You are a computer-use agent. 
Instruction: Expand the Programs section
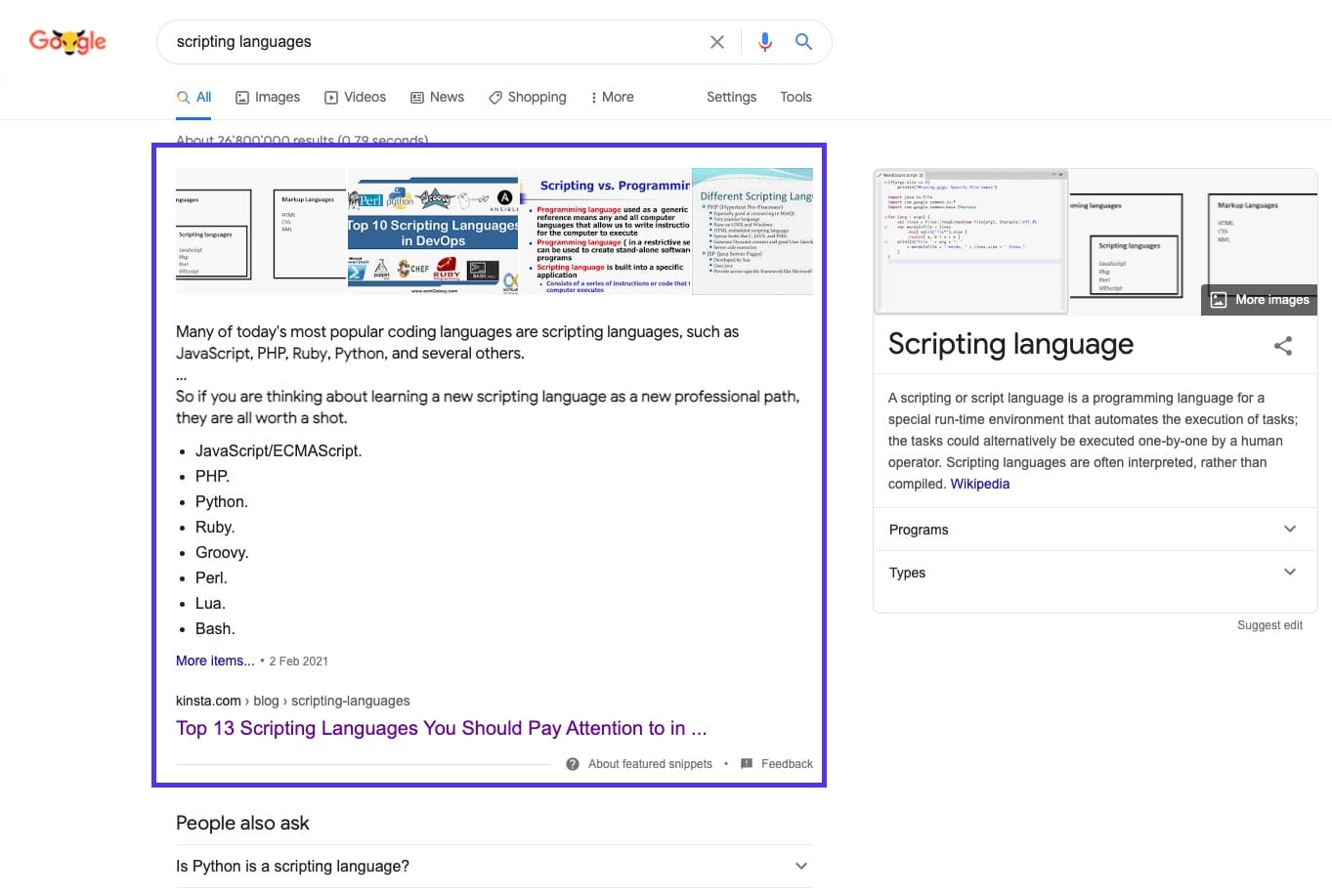pos(1290,529)
